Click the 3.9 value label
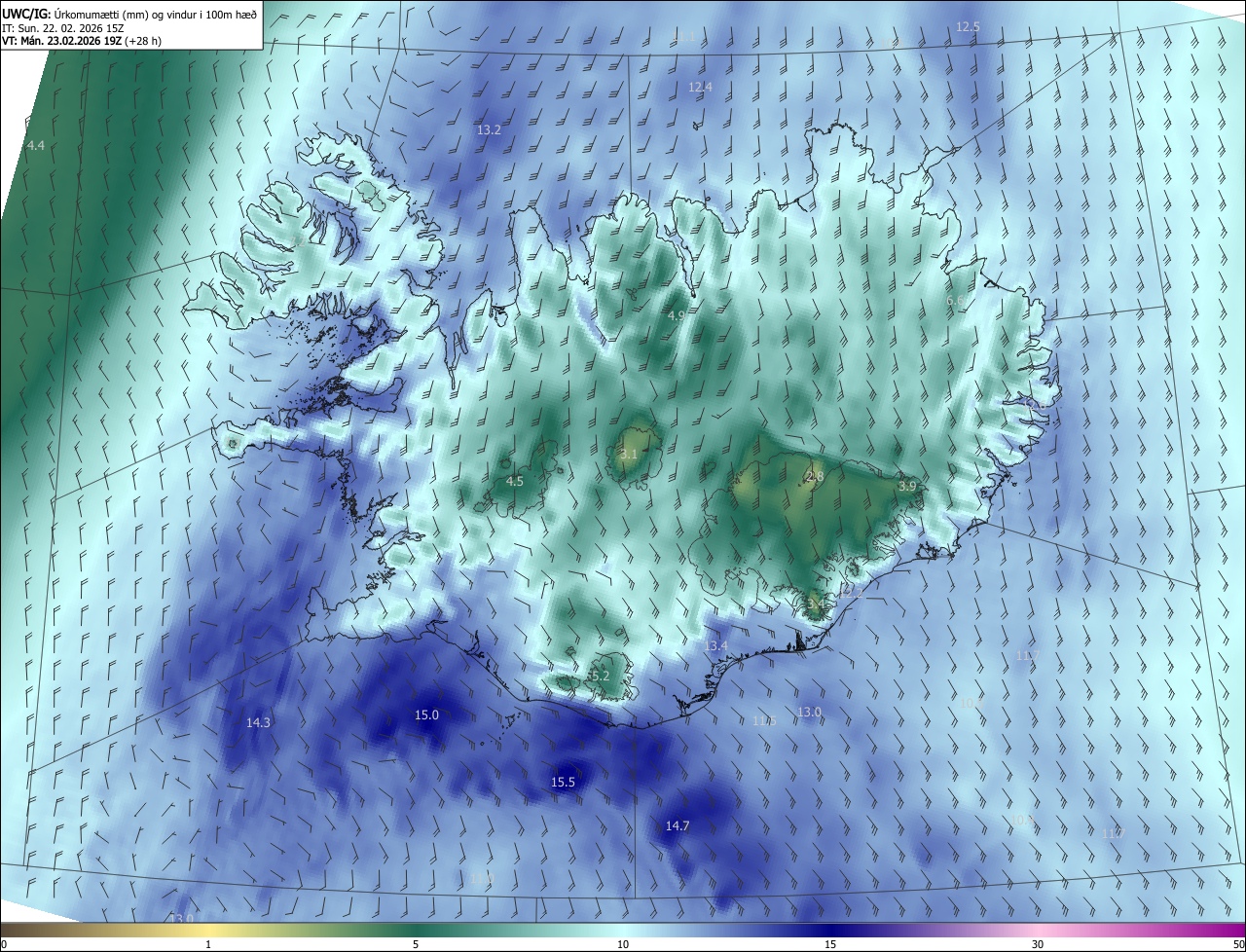The image size is (1246, 952). pyautogui.click(x=907, y=485)
